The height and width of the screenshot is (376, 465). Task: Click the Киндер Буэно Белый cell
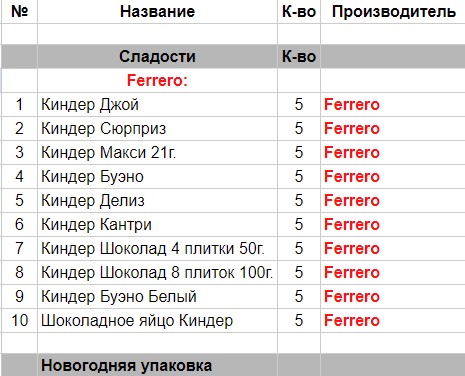pos(157,296)
